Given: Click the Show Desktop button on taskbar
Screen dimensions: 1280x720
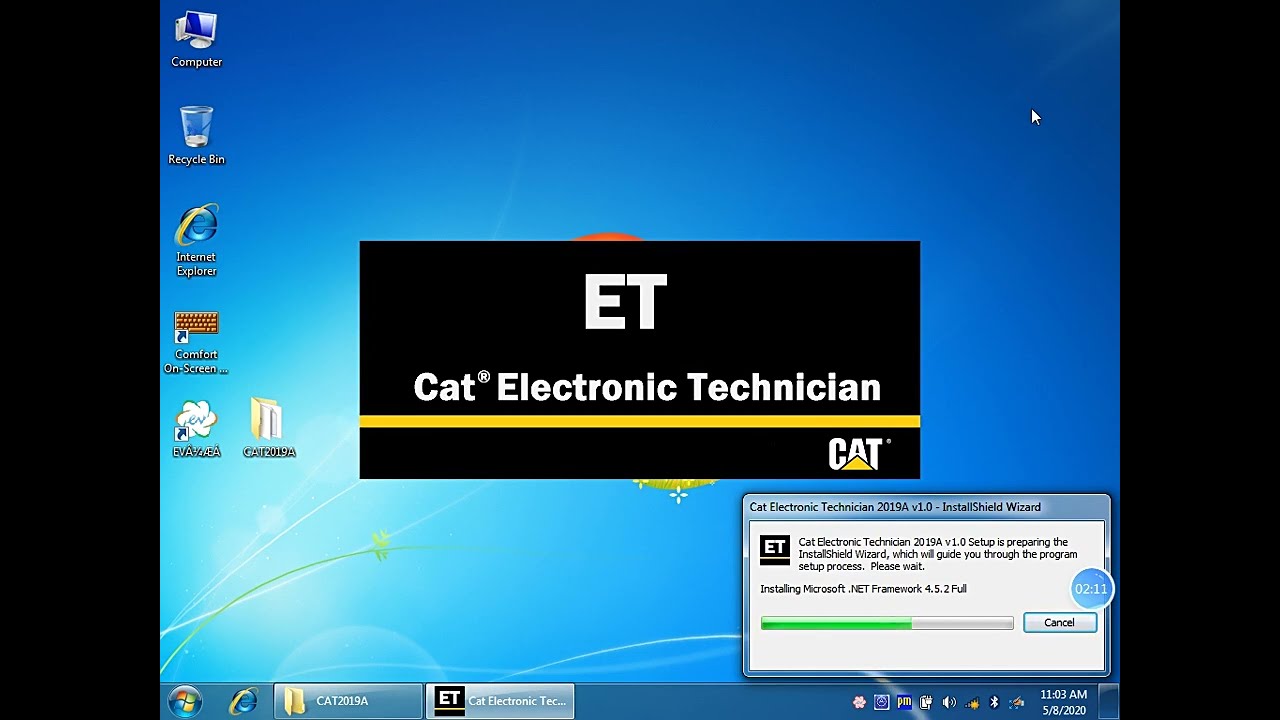Looking at the screenshot, I should [1109, 702].
